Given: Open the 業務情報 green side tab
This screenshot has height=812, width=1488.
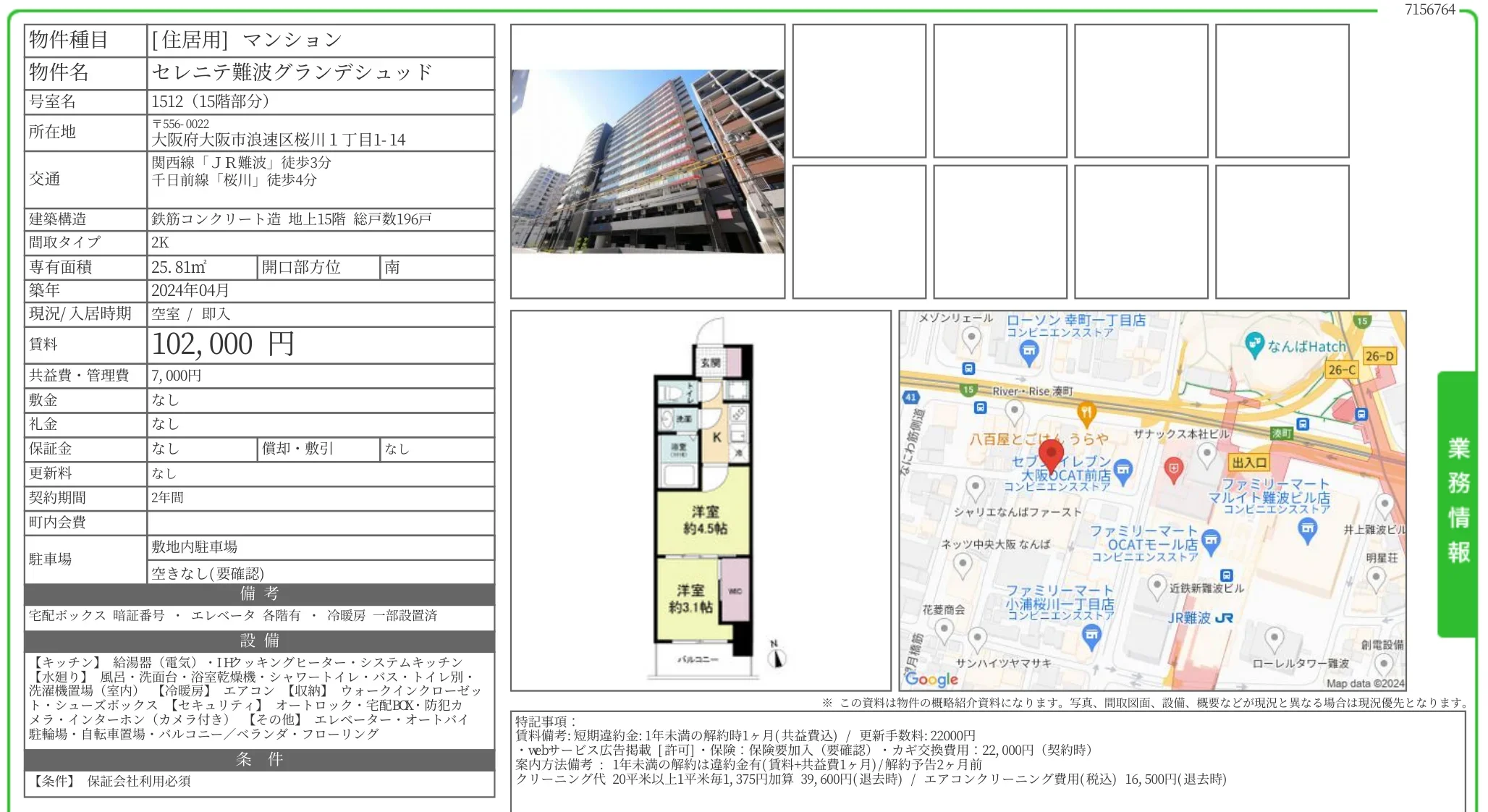Looking at the screenshot, I should click(1457, 503).
